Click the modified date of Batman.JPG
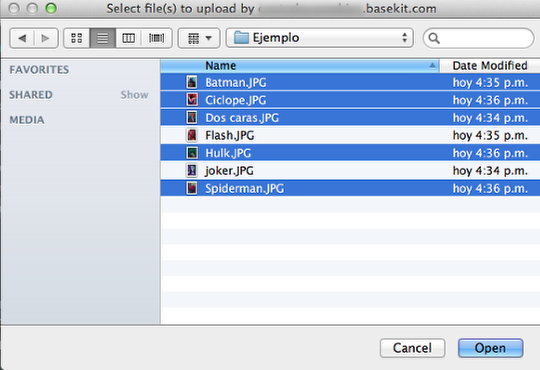The image size is (540, 370). click(x=490, y=83)
